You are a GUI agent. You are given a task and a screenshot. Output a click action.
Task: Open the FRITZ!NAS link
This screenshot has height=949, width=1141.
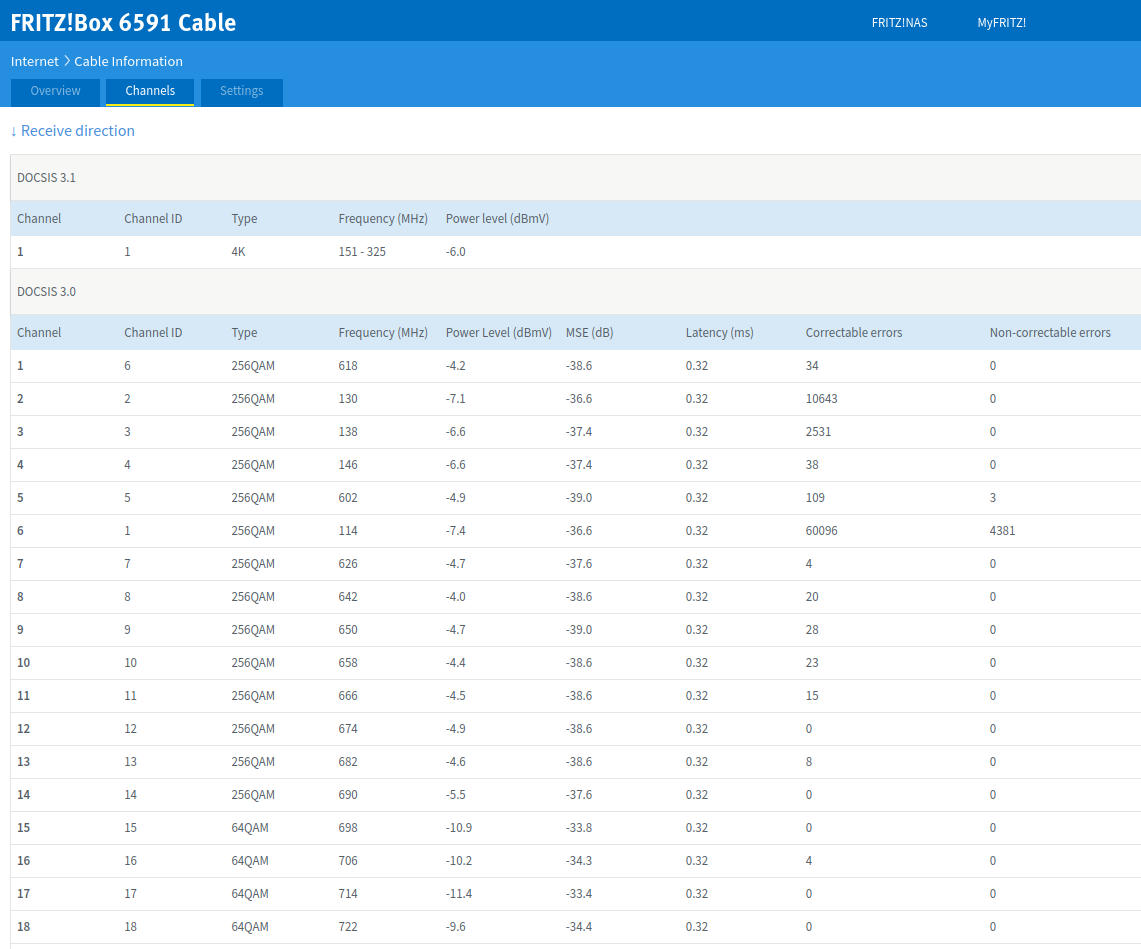[x=899, y=23]
